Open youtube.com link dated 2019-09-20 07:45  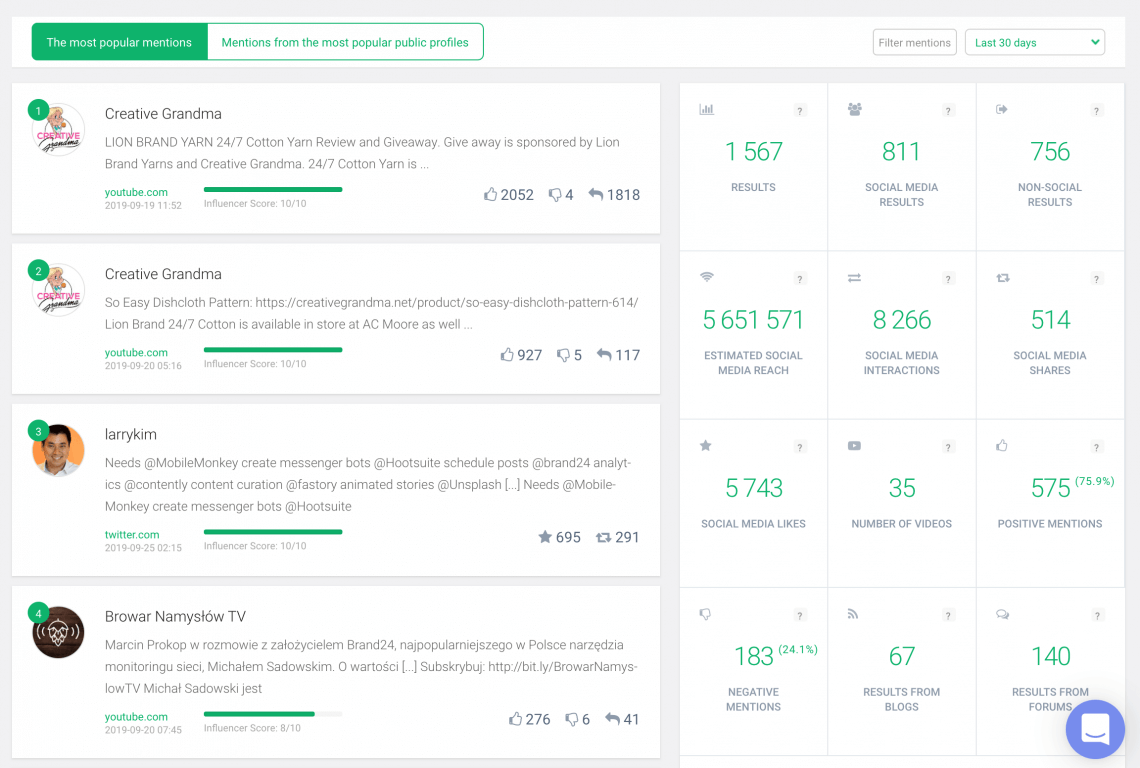point(136,717)
